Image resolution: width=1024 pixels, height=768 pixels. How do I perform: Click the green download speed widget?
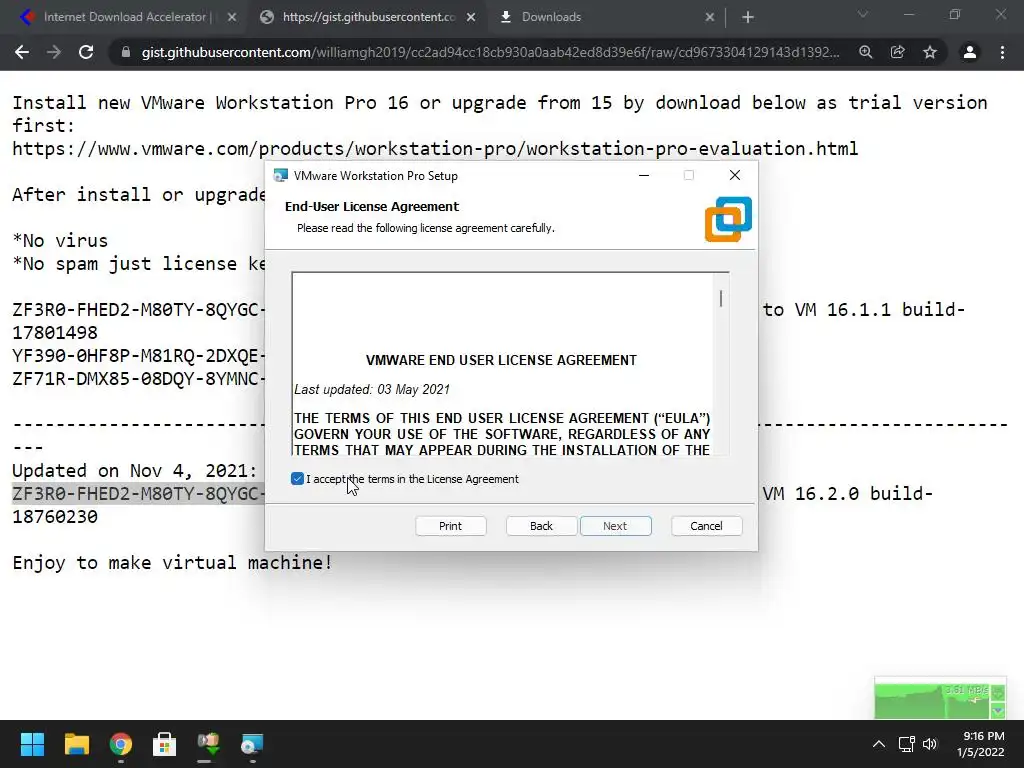coord(940,699)
